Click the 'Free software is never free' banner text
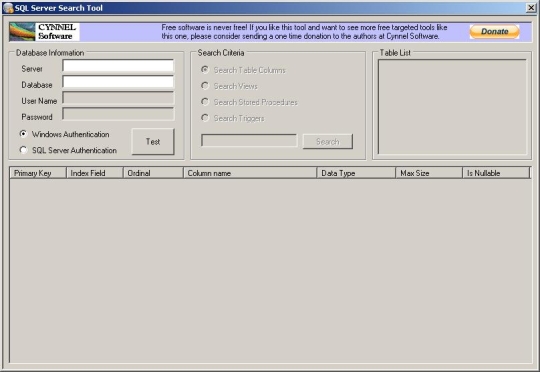This screenshot has height=372, width=540. point(304,32)
